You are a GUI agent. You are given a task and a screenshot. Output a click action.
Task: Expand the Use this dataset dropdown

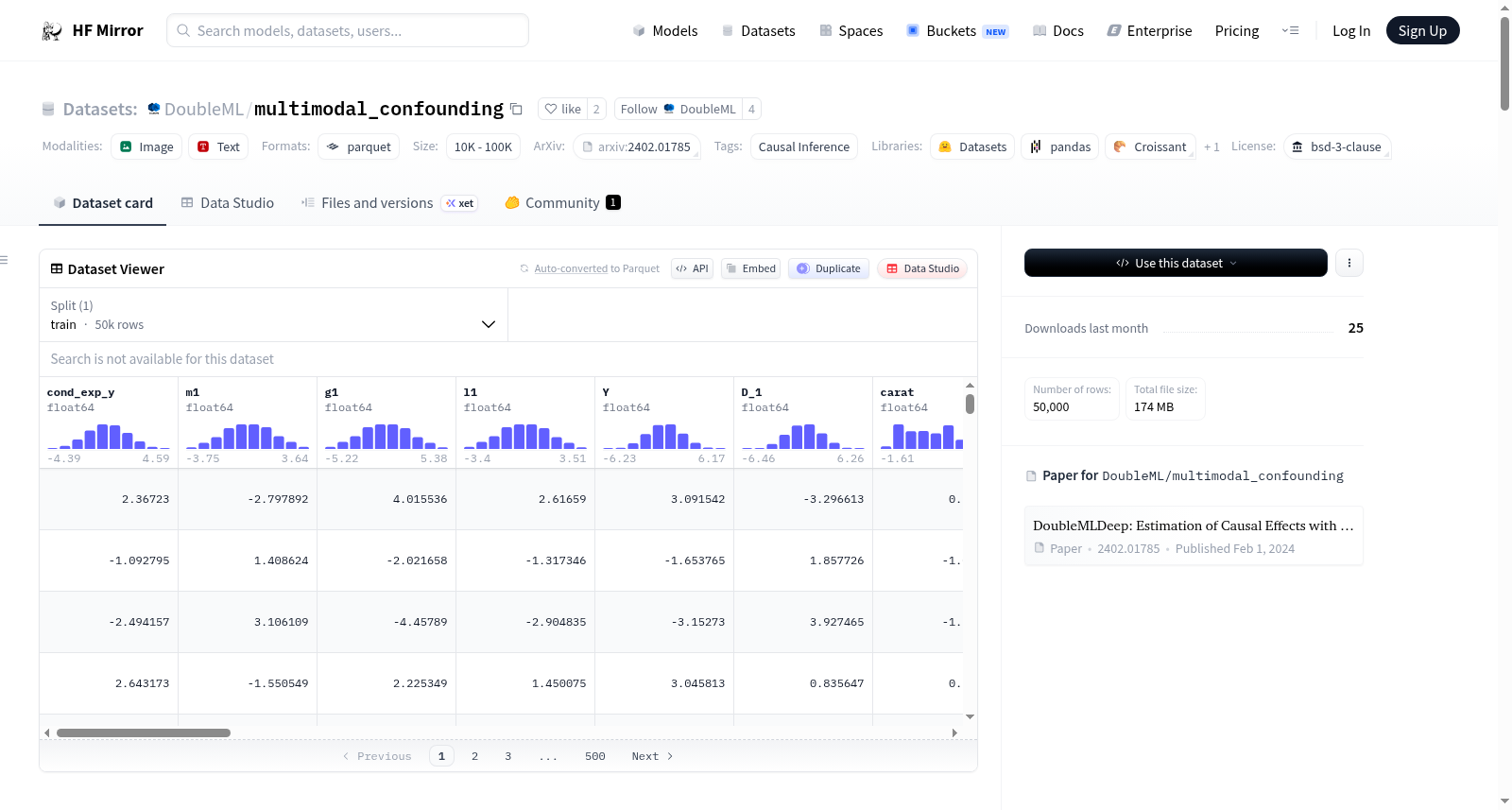coord(1176,263)
